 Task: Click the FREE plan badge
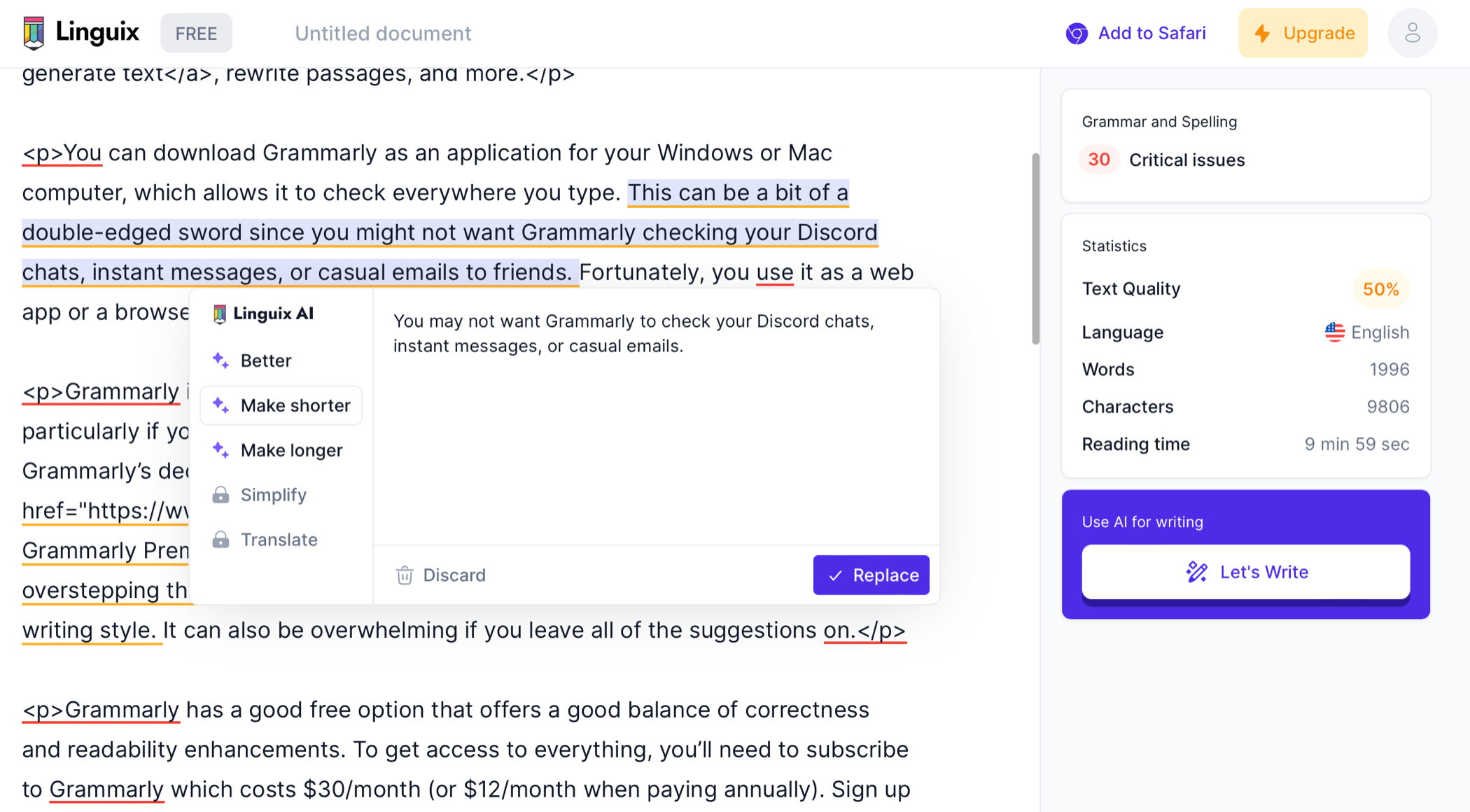(x=196, y=34)
